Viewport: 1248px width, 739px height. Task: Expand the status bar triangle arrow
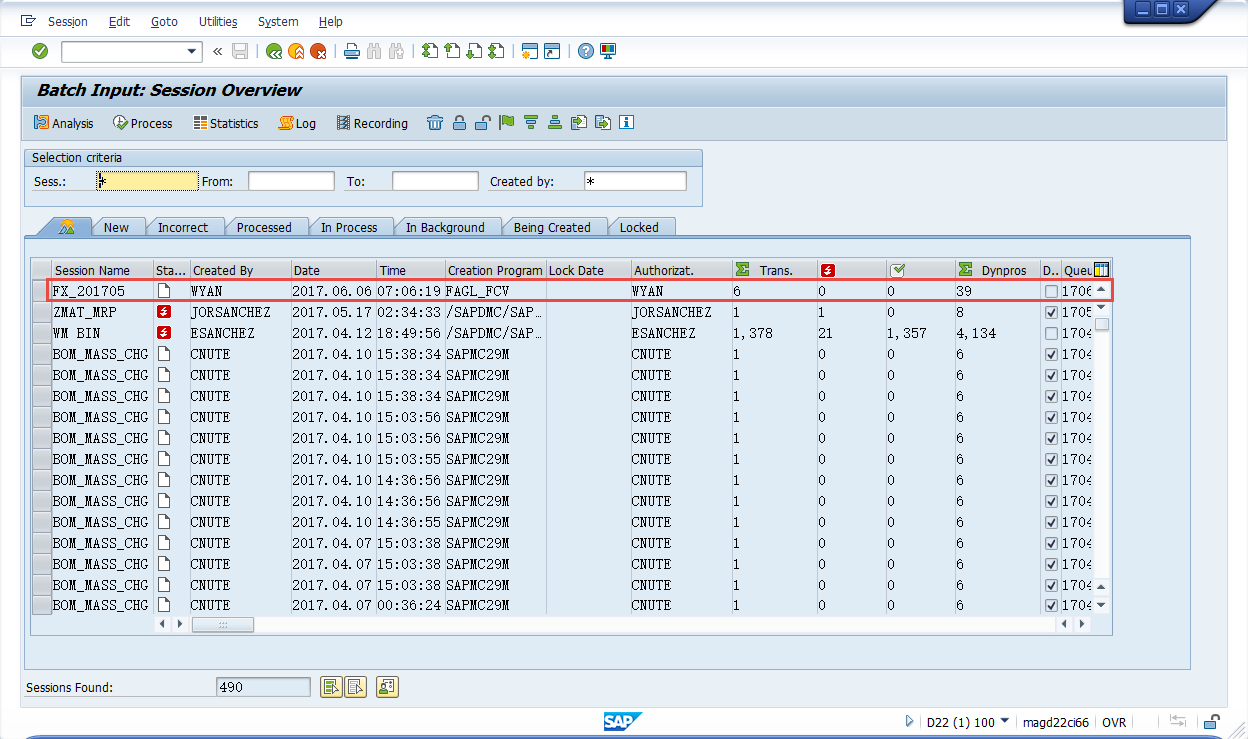click(x=909, y=721)
